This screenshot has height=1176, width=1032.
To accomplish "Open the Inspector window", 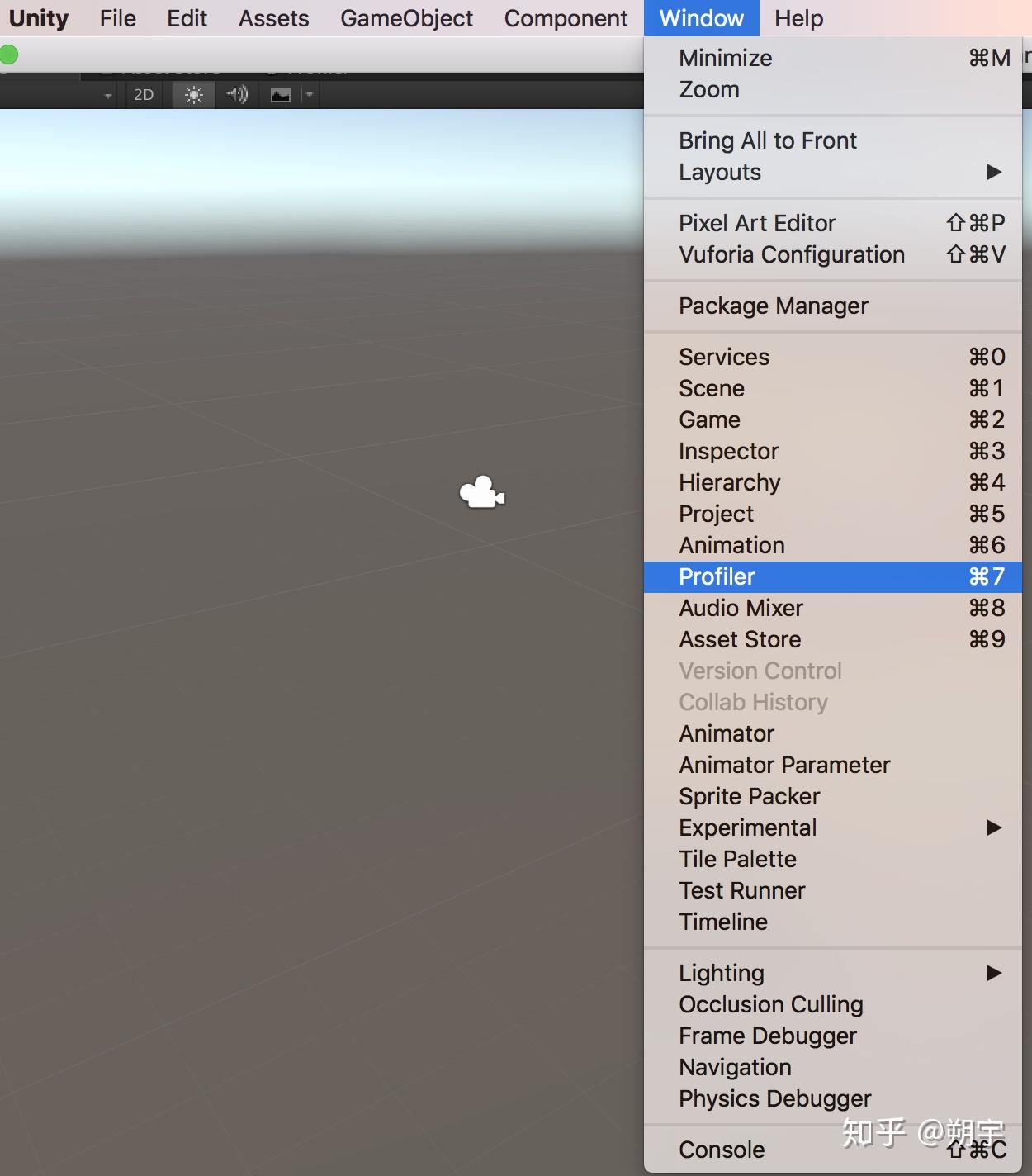I will point(833,451).
